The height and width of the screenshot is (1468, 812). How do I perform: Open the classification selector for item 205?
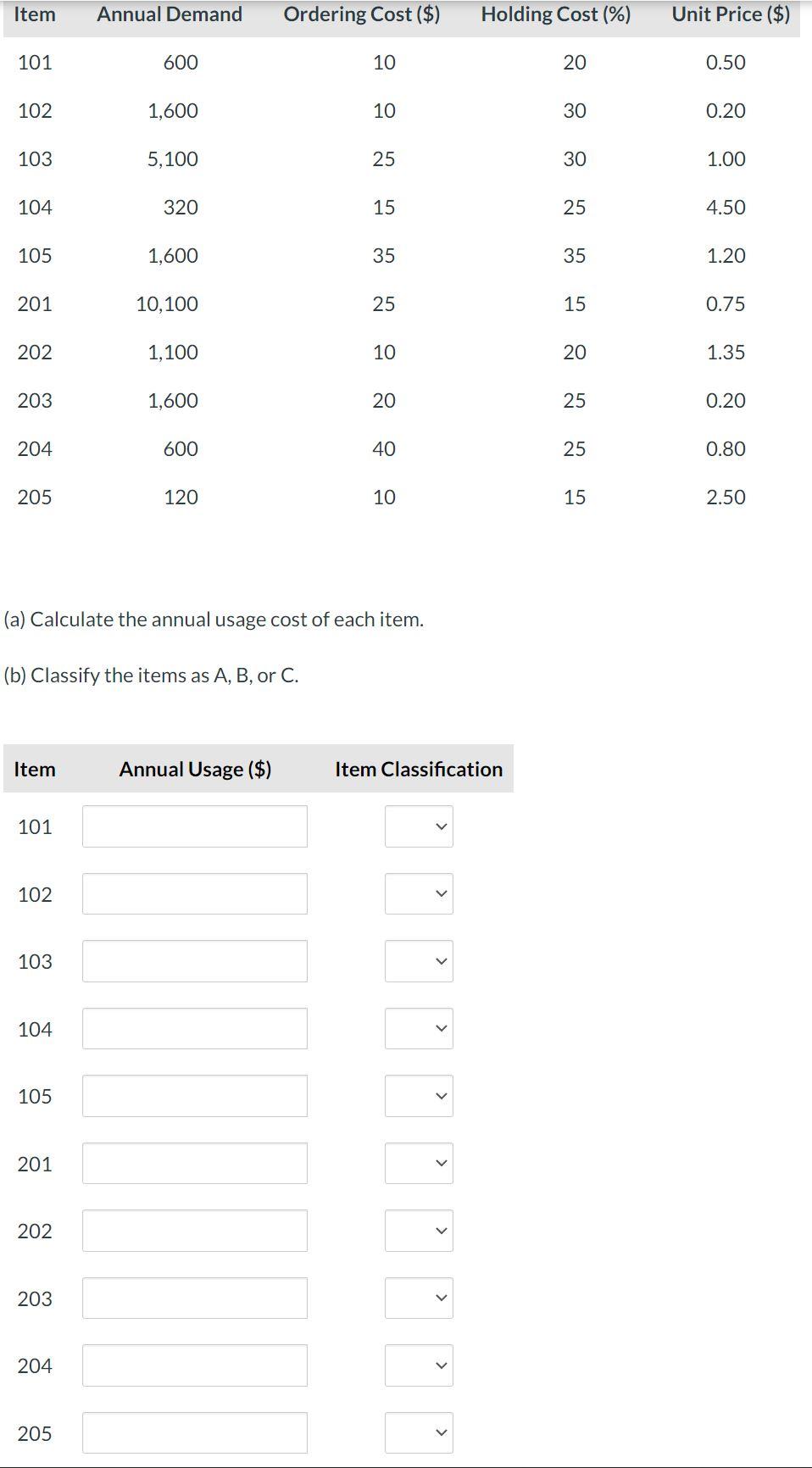pos(419,1432)
